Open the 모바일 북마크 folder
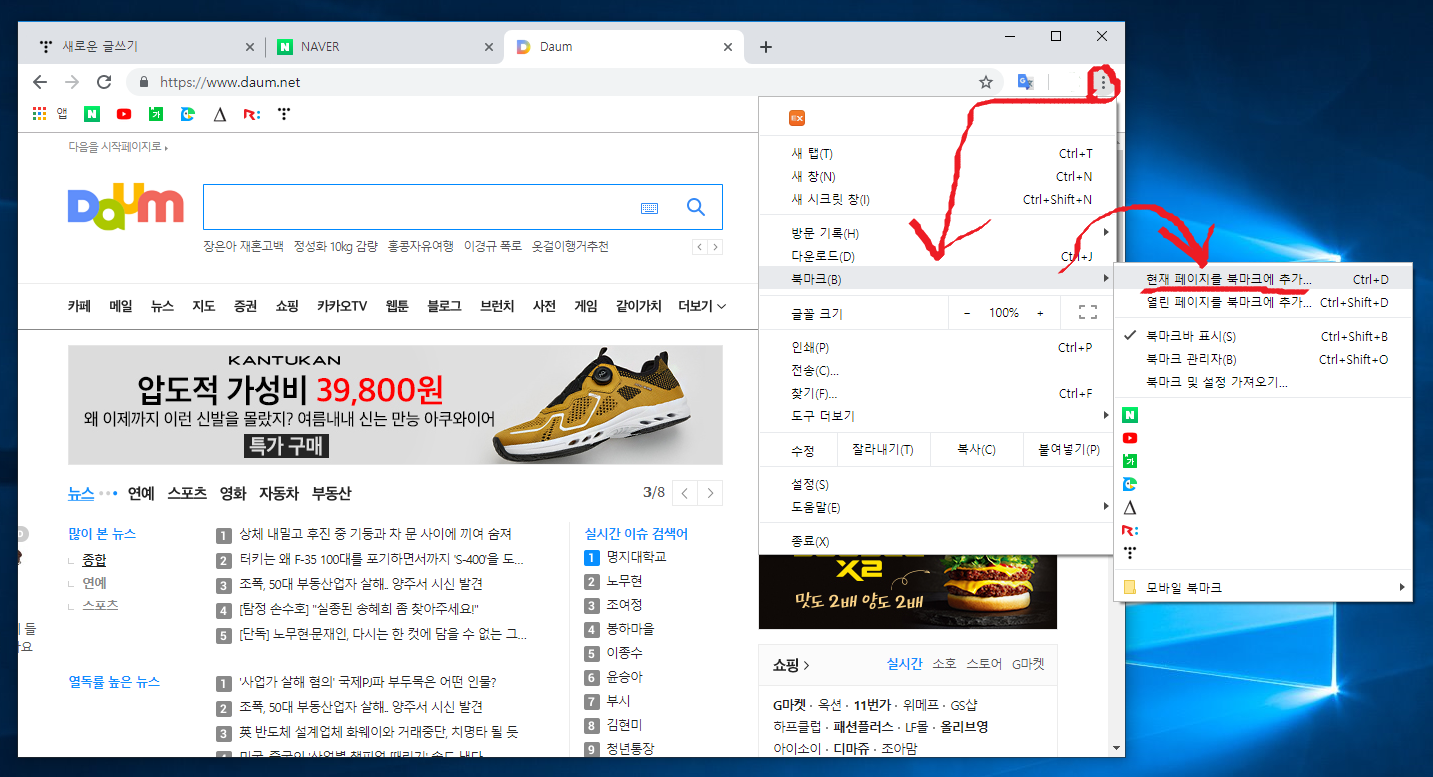This screenshot has height=777, width=1433. tap(1263, 587)
